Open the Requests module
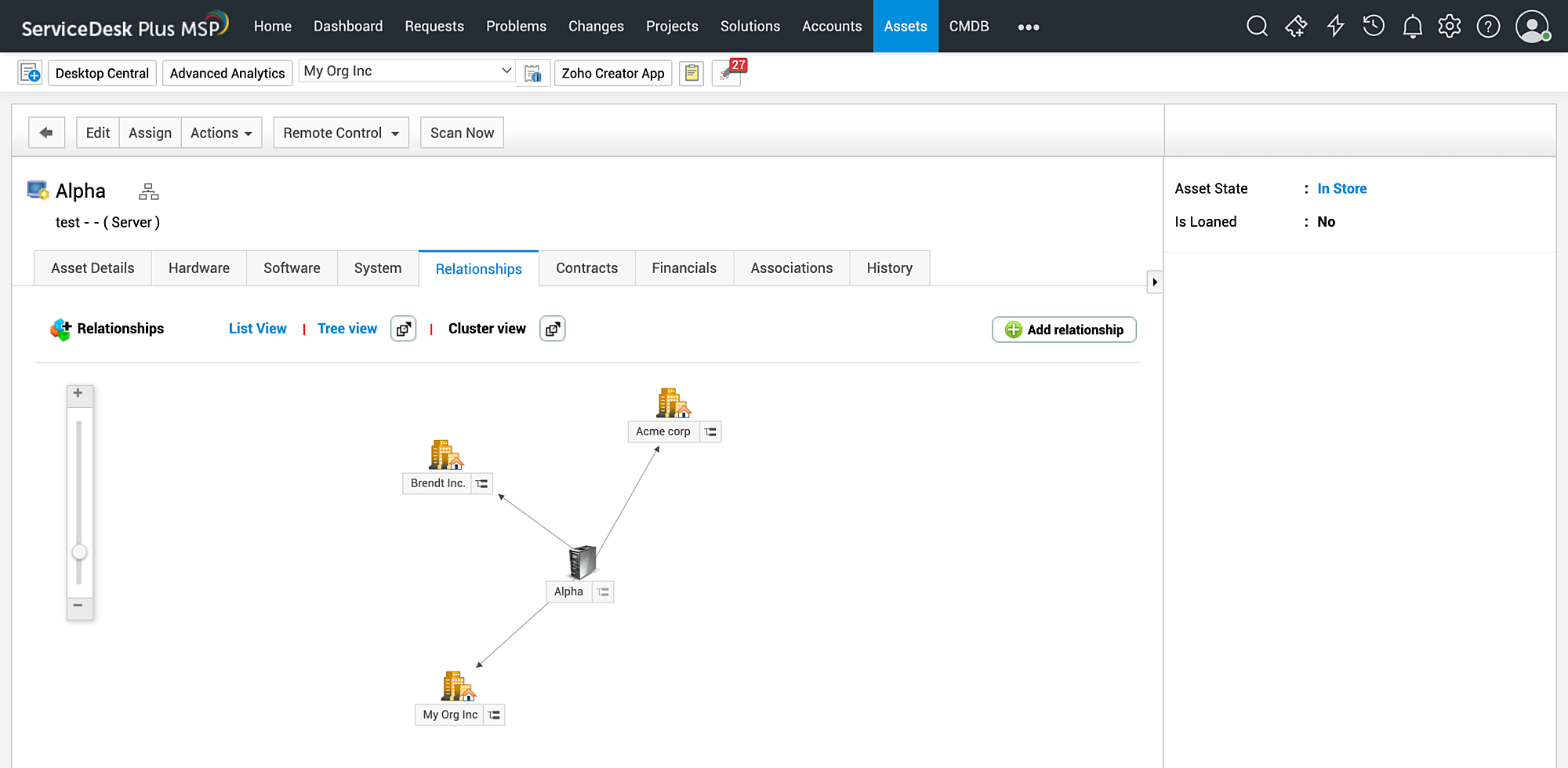This screenshot has width=1568, height=768. (x=434, y=26)
